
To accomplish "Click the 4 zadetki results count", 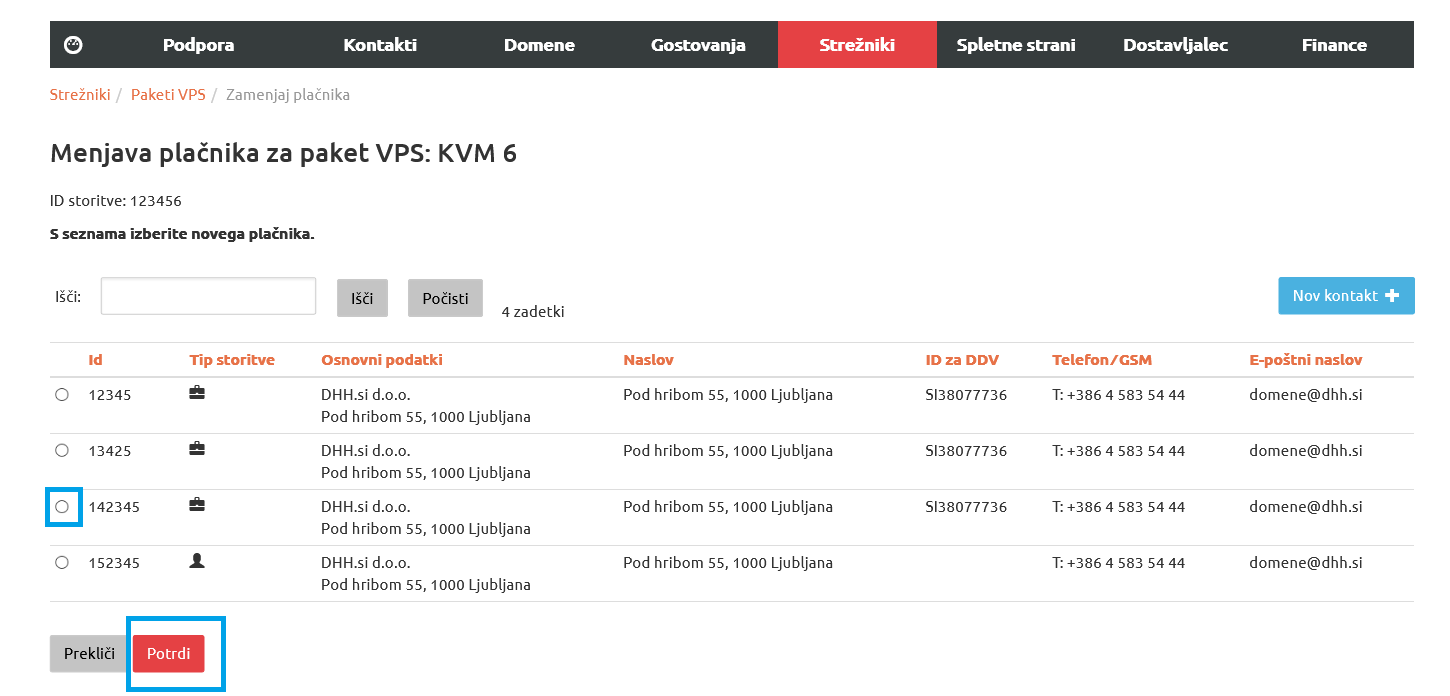I will coord(533,311).
